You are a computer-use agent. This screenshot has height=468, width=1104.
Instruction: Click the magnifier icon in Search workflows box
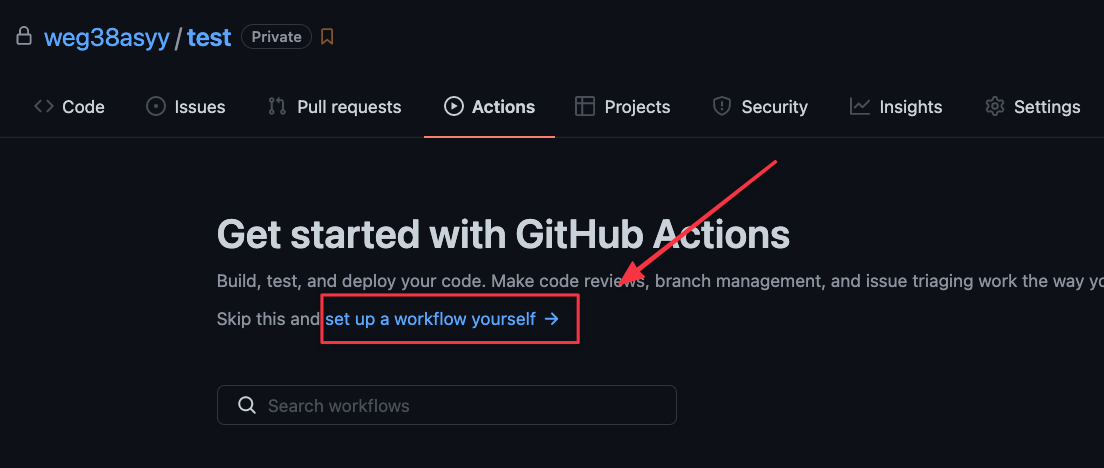[x=246, y=405]
